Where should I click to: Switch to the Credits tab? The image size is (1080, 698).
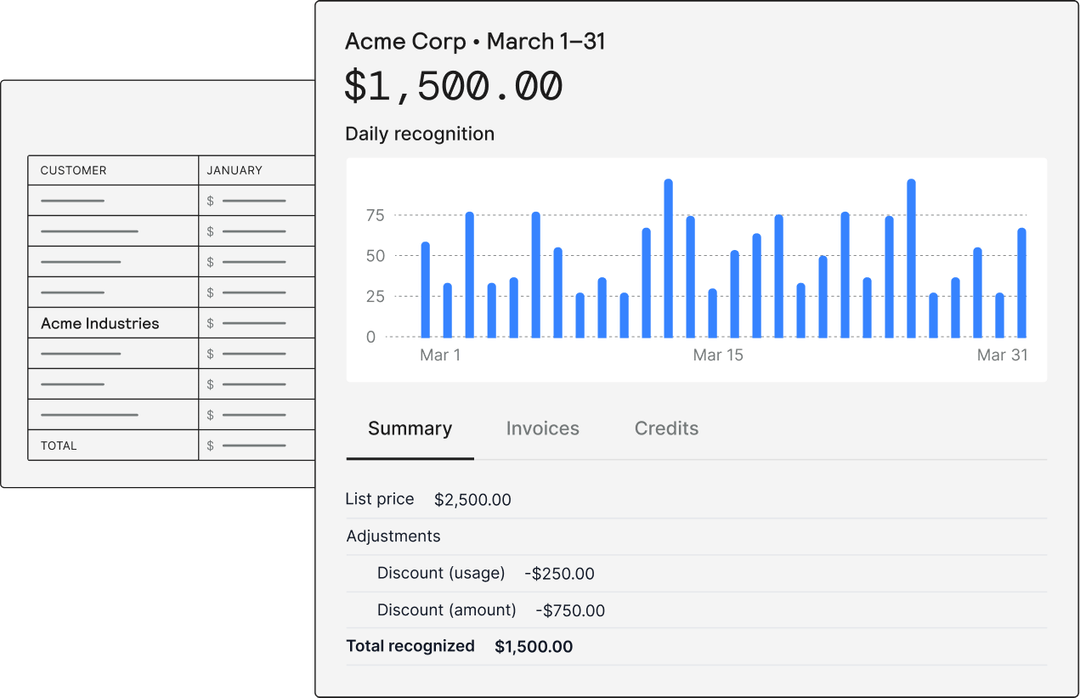coord(666,428)
